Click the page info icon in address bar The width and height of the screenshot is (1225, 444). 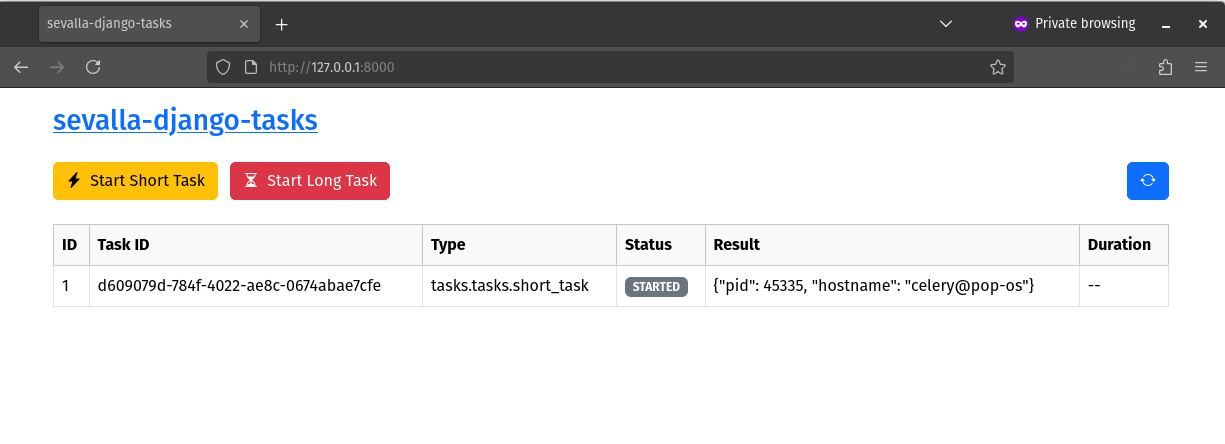point(251,67)
